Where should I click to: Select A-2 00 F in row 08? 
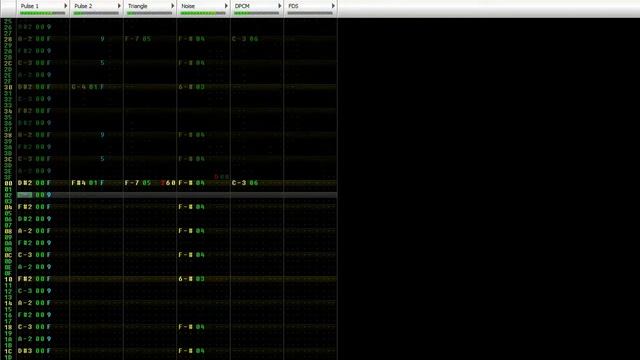(34, 231)
